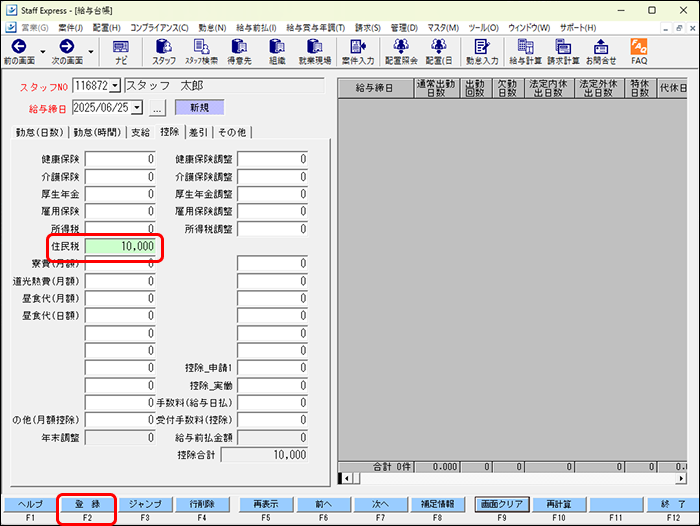Open the ナビ navigation icon

click(x=121, y=52)
